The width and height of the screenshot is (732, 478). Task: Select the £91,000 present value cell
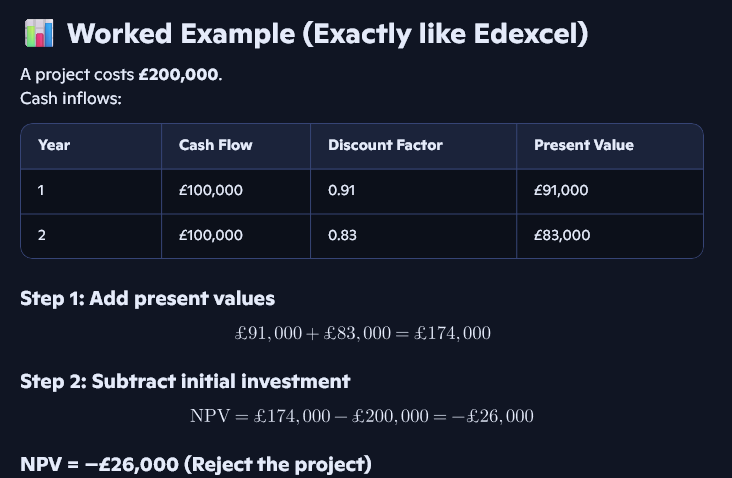click(561, 190)
